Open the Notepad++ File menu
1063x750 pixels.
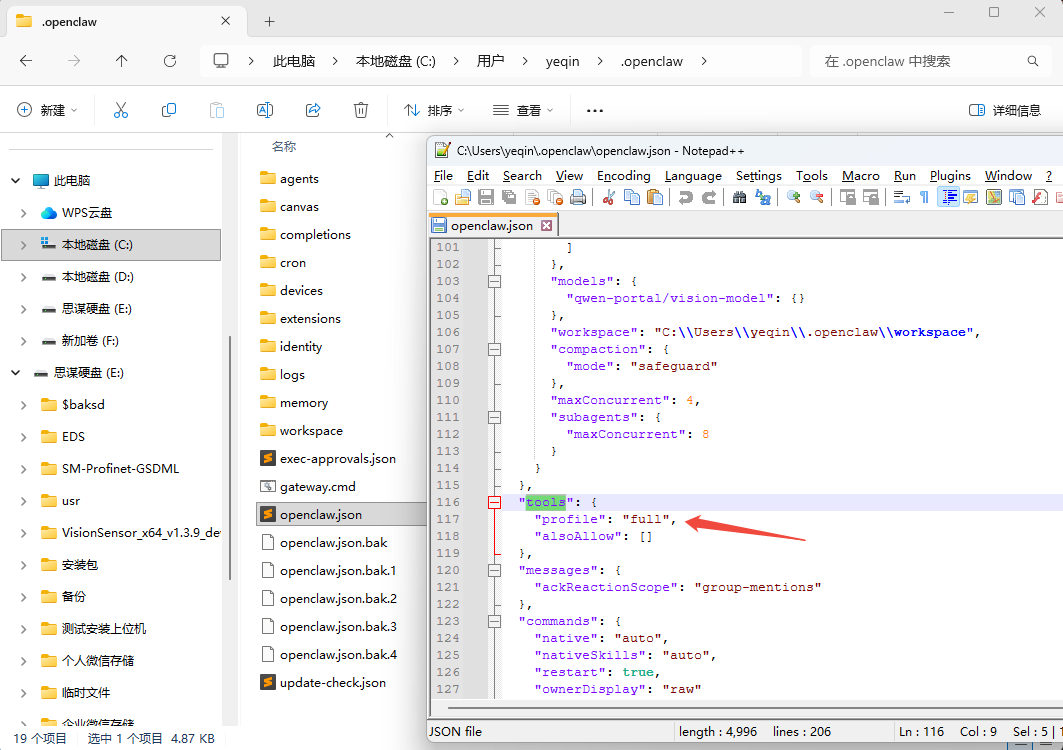click(x=443, y=176)
